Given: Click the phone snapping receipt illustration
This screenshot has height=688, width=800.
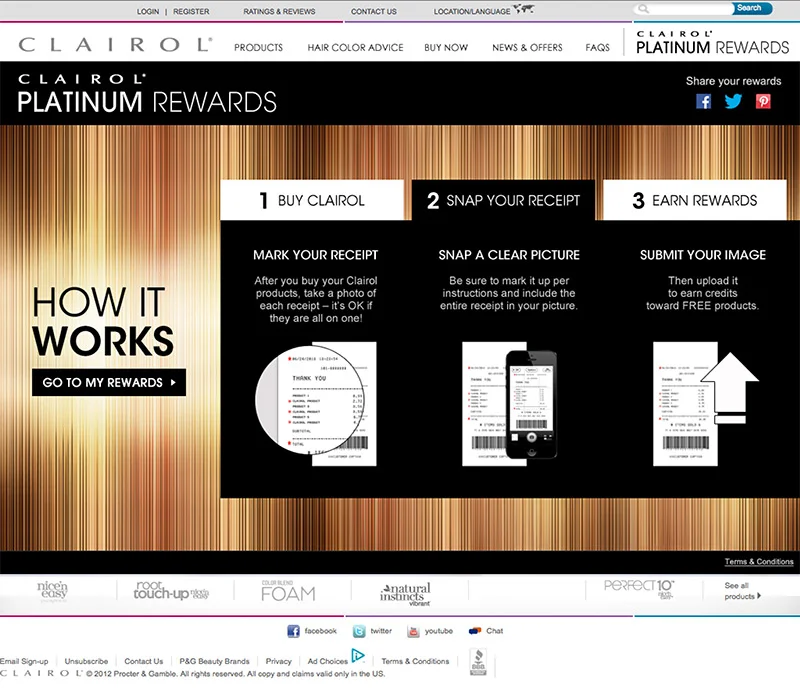Looking at the screenshot, I should tap(509, 404).
